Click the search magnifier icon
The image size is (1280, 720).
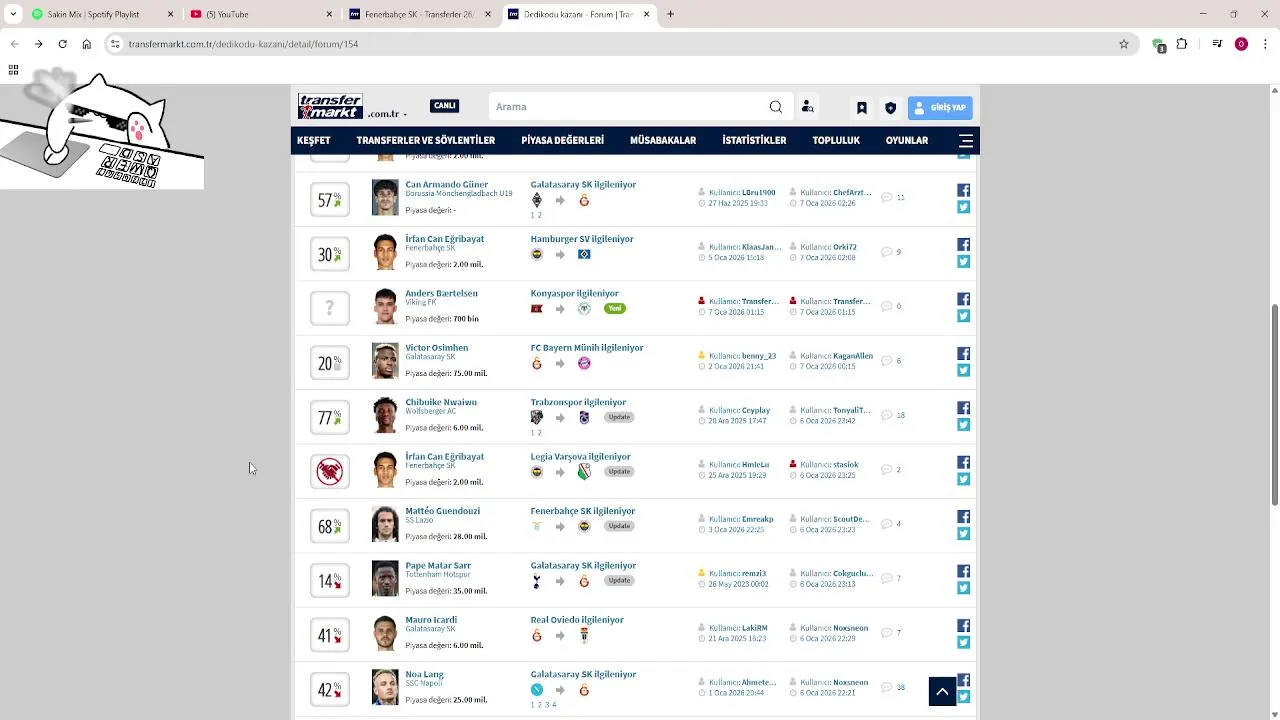(x=776, y=107)
